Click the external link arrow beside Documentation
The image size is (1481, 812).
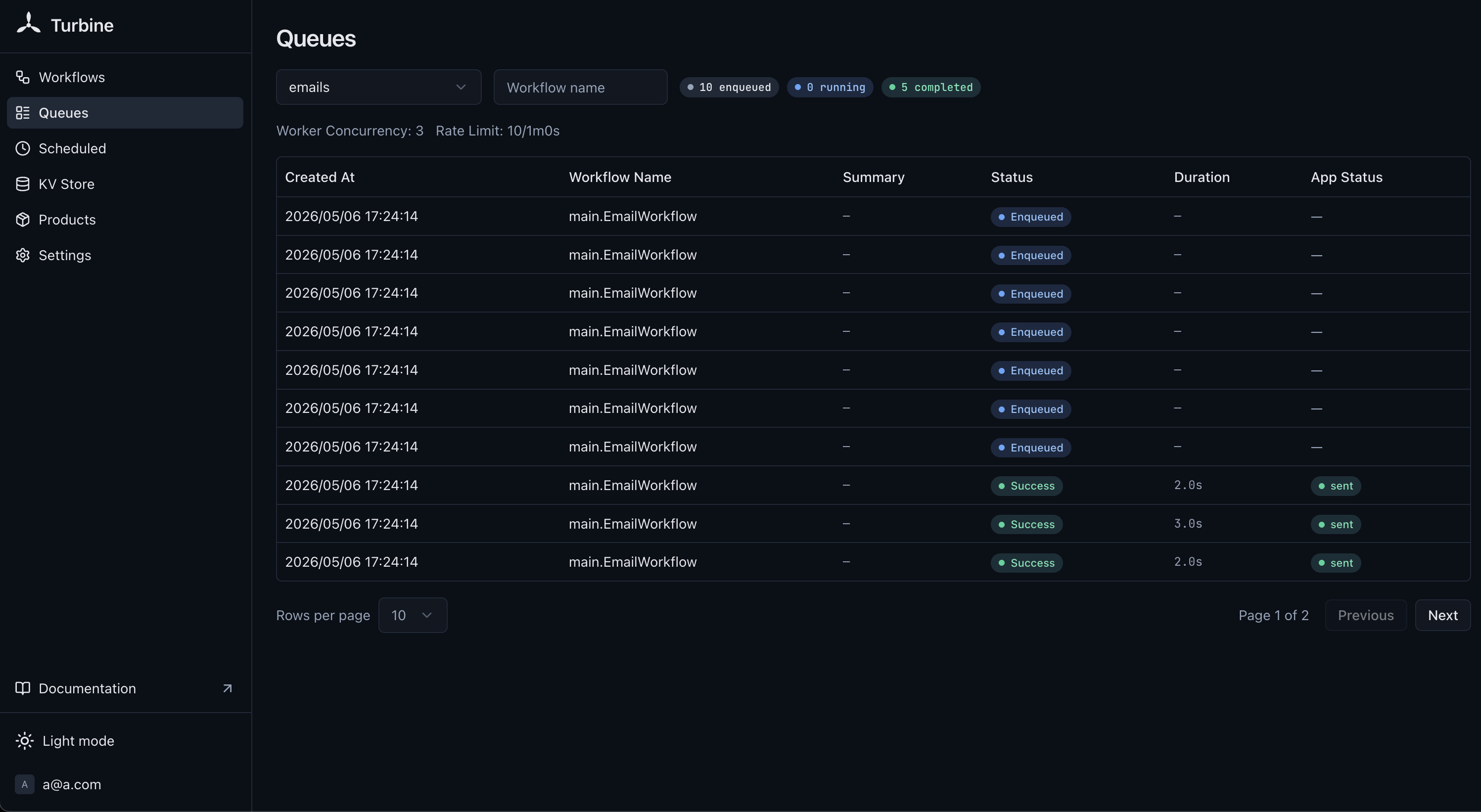click(227, 688)
